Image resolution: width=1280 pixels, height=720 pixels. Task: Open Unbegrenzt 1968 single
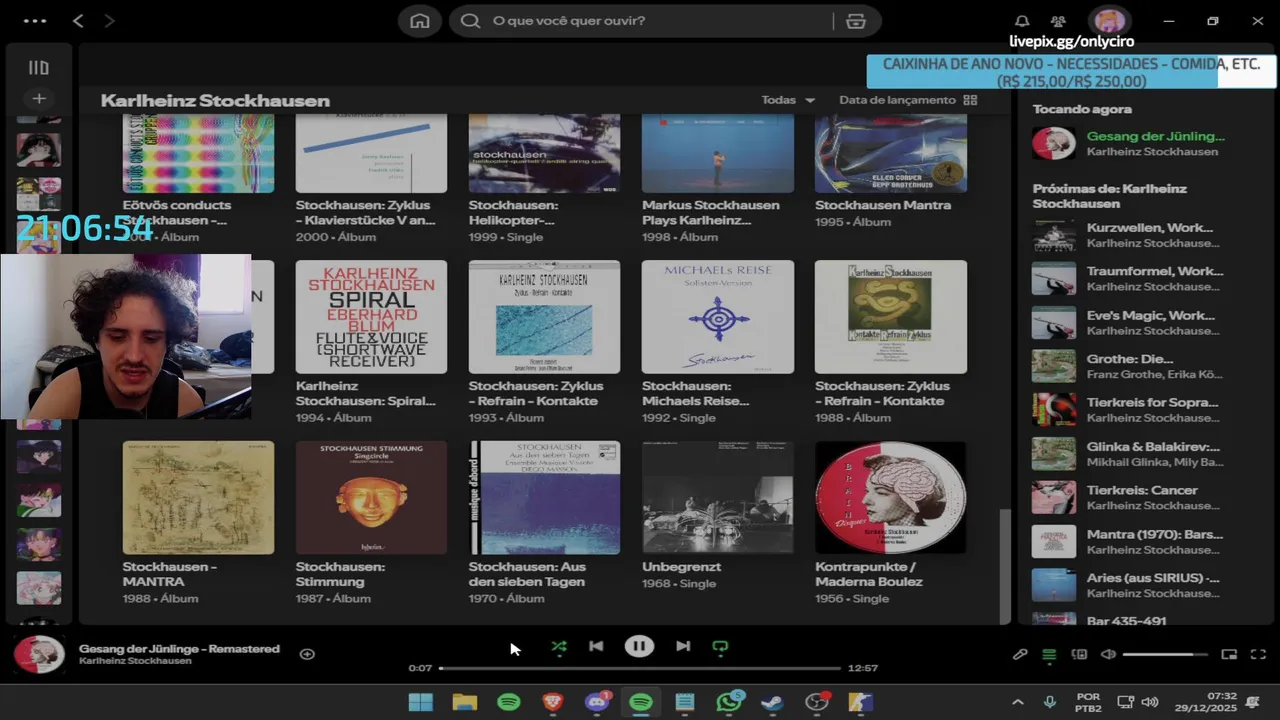point(717,516)
